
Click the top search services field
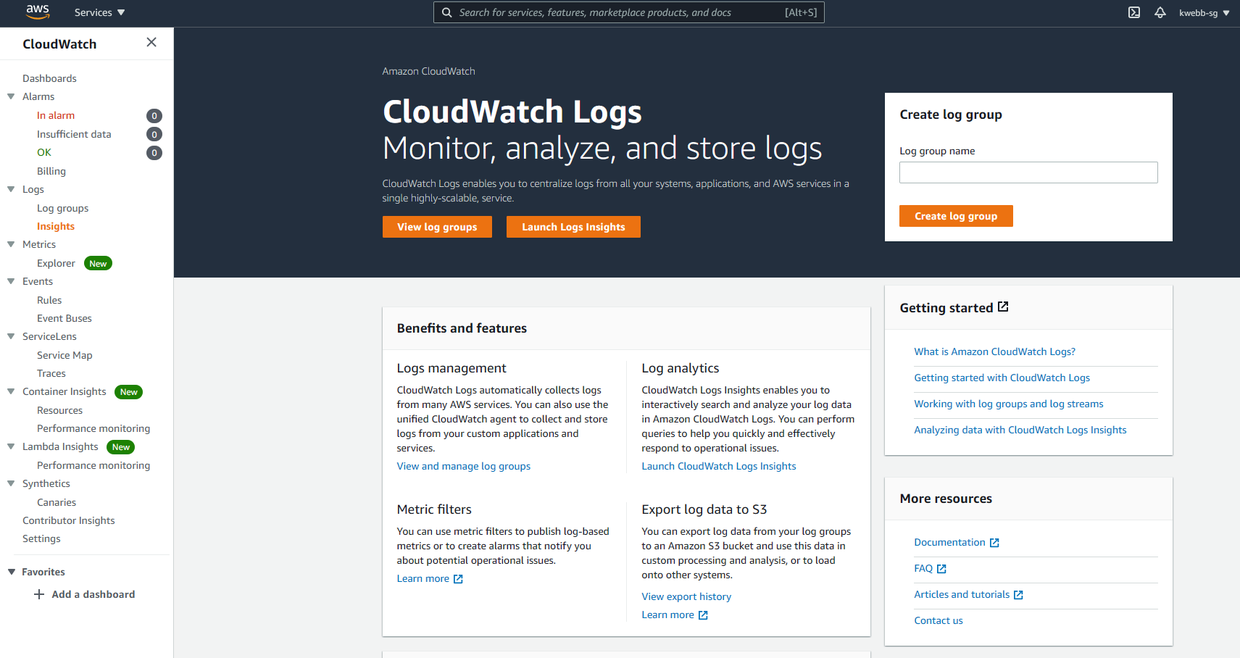coord(629,13)
